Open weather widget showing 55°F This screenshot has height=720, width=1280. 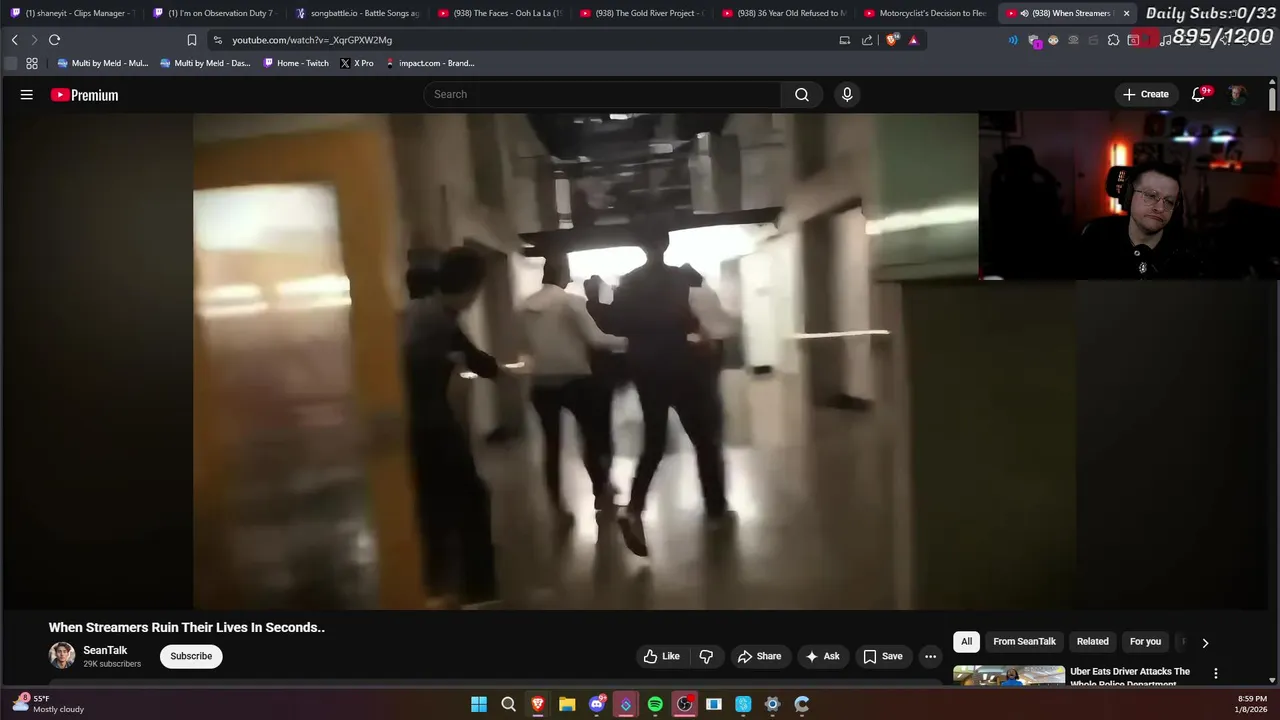coord(46,704)
